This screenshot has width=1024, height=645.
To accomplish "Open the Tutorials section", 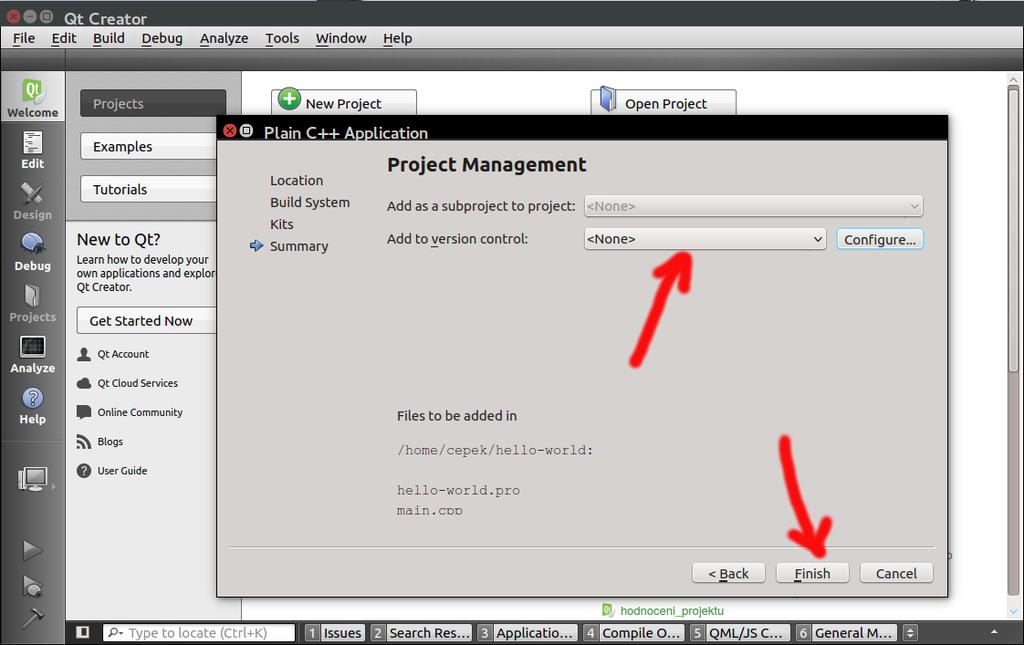I will point(149,189).
